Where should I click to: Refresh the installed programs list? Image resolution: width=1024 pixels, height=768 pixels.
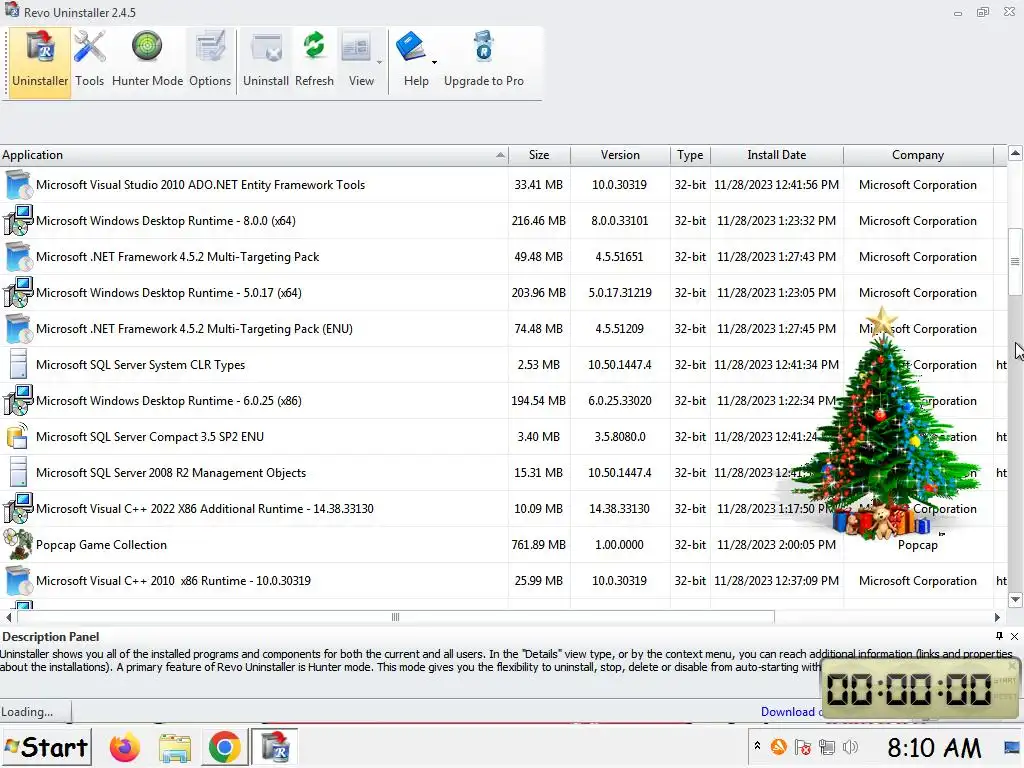pyautogui.click(x=314, y=62)
